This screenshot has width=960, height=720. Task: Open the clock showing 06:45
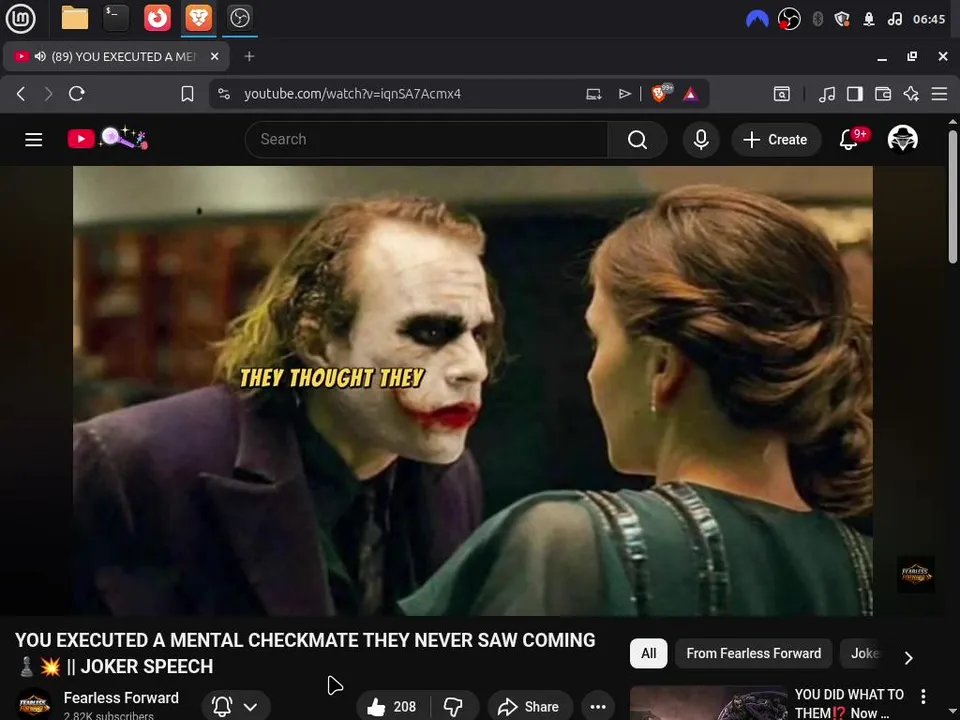pyautogui.click(x=929, y=19)
